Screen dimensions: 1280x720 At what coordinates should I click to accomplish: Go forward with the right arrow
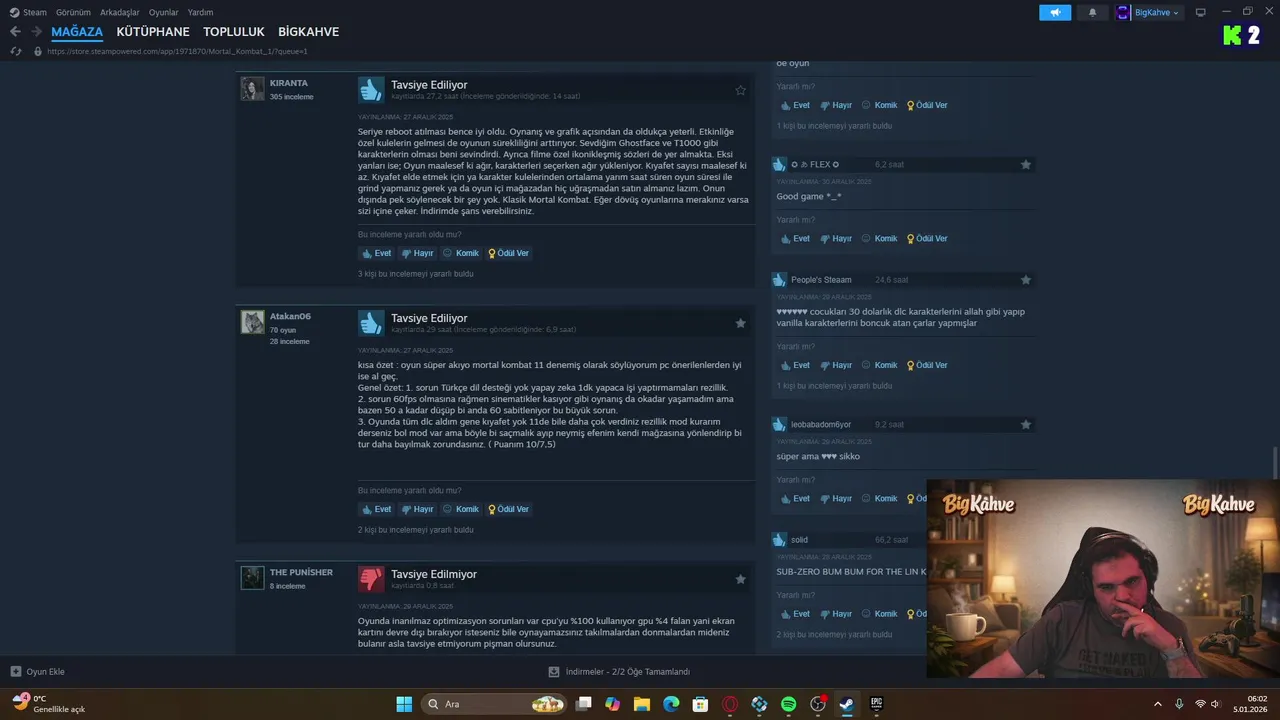[37, 32]
